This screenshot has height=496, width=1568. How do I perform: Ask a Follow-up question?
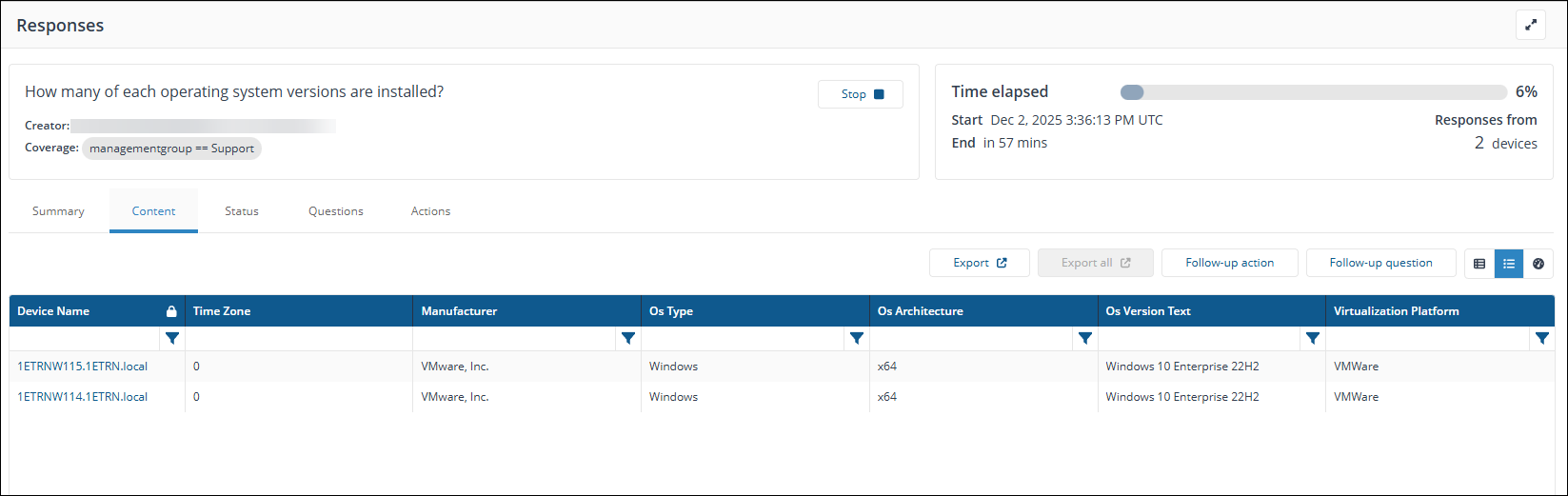coord(1380,263)
